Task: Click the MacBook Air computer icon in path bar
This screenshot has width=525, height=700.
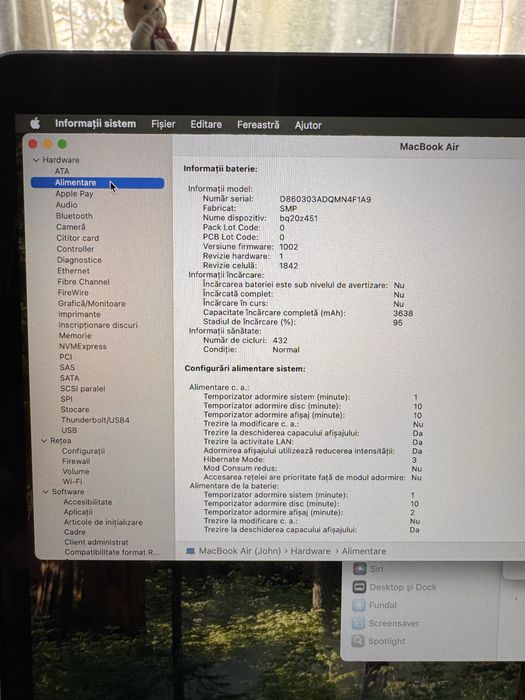Action: click(x=191, y=551)
